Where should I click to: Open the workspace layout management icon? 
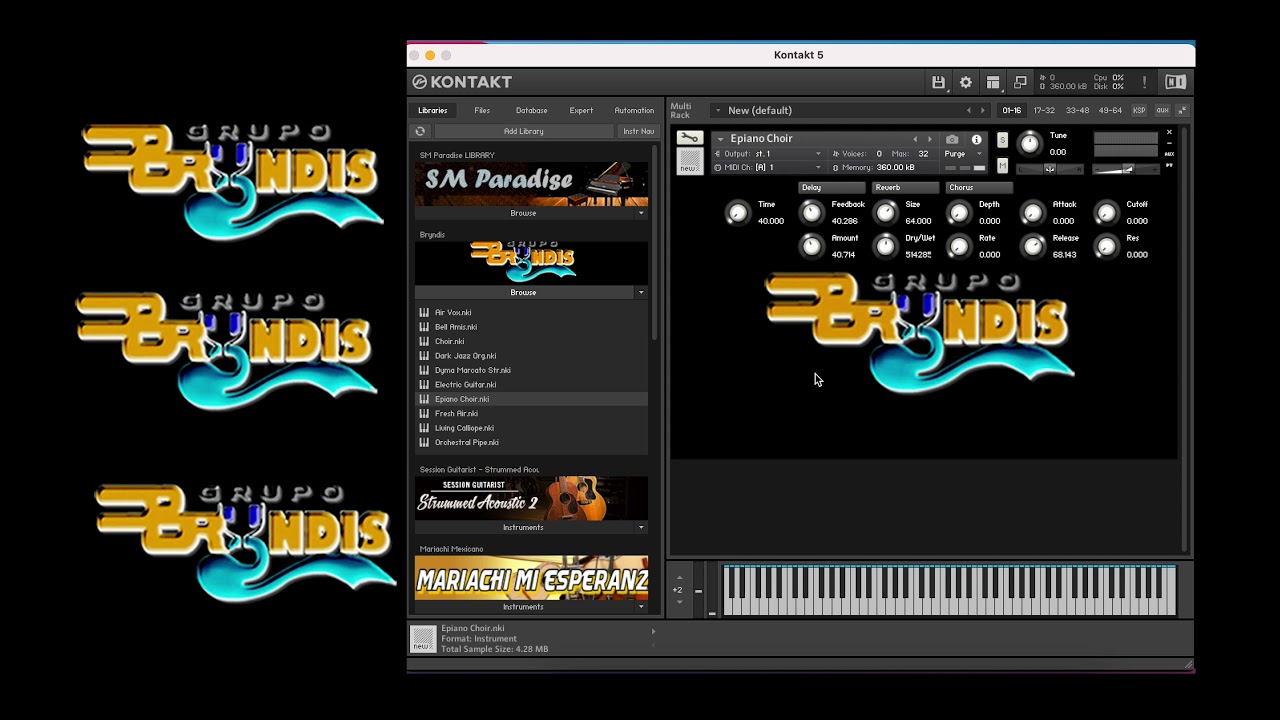click(993, 82)
